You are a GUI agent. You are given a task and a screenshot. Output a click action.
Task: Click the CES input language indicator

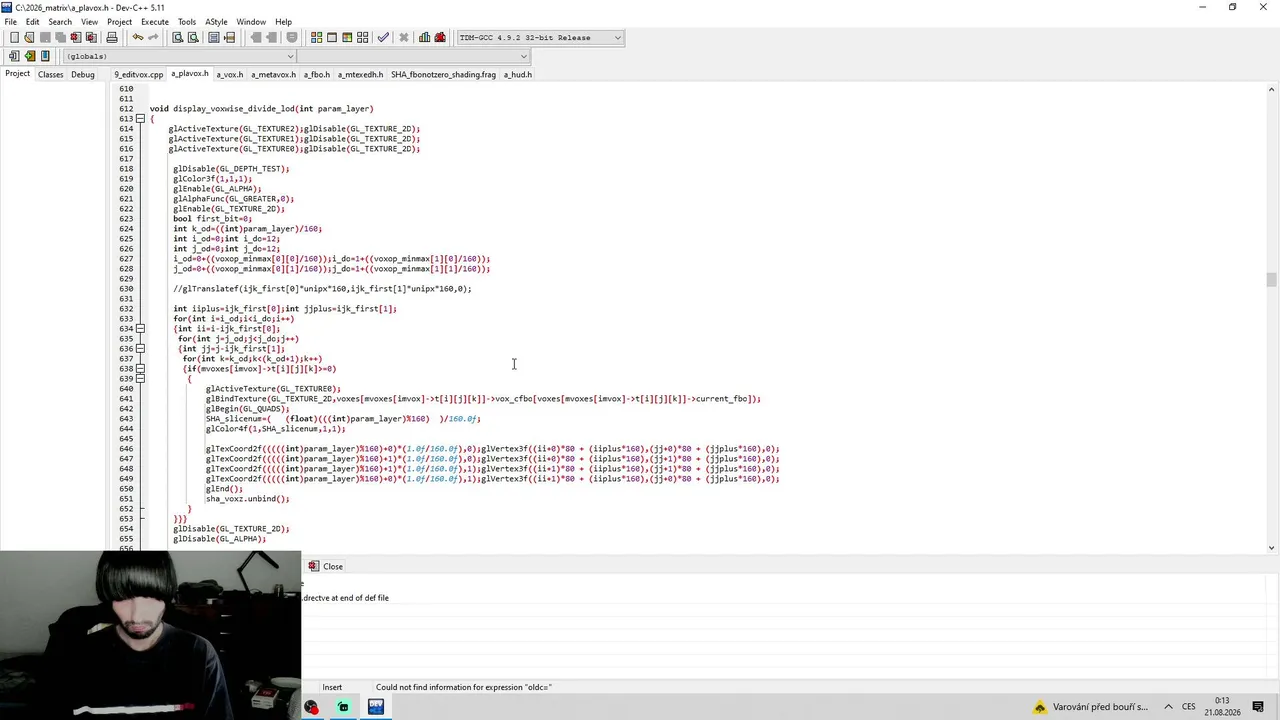click(x=1189, y=707)
